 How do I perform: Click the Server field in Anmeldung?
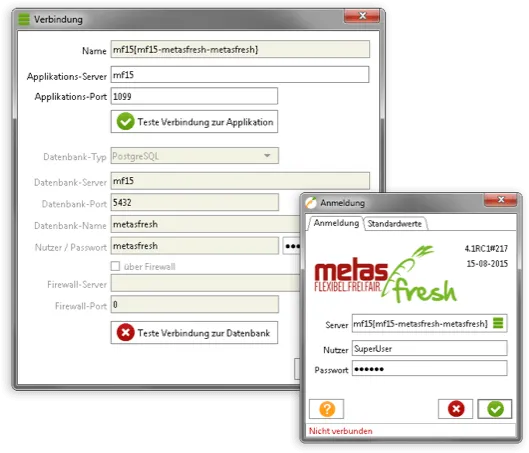pyautogui.click(x=429, y=323)
